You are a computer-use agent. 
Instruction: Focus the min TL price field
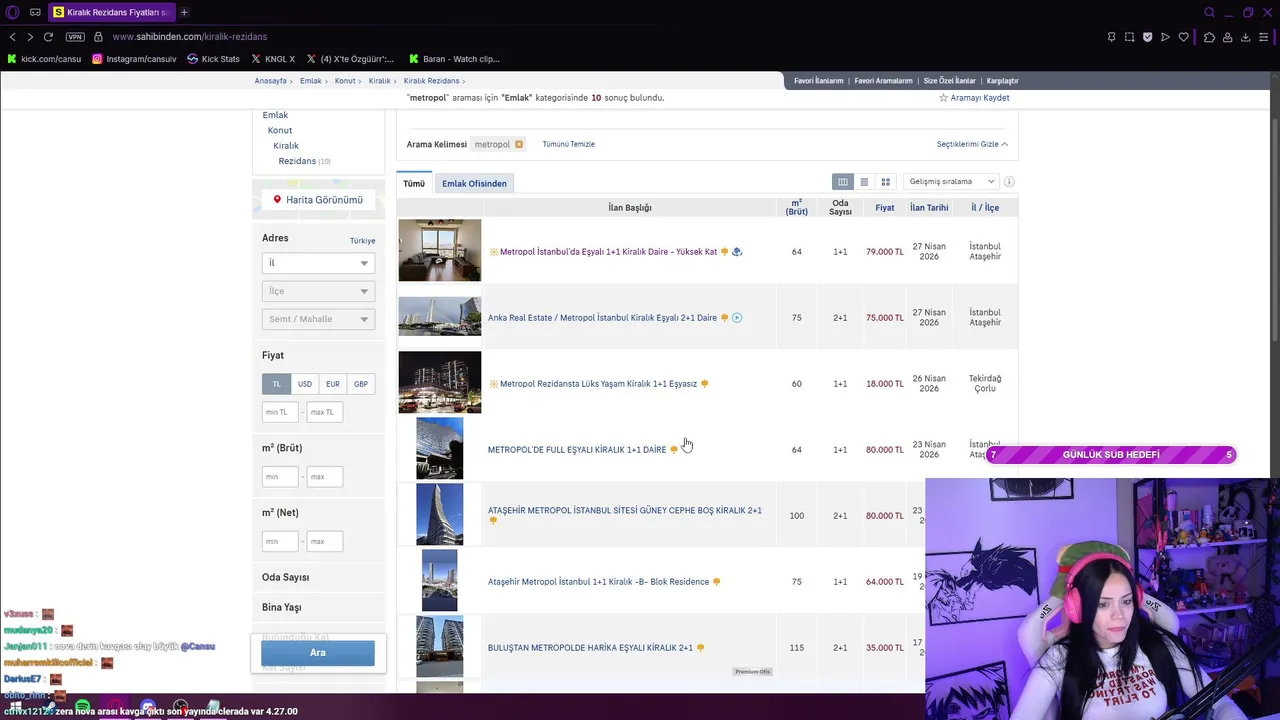[x=281, y=412]
